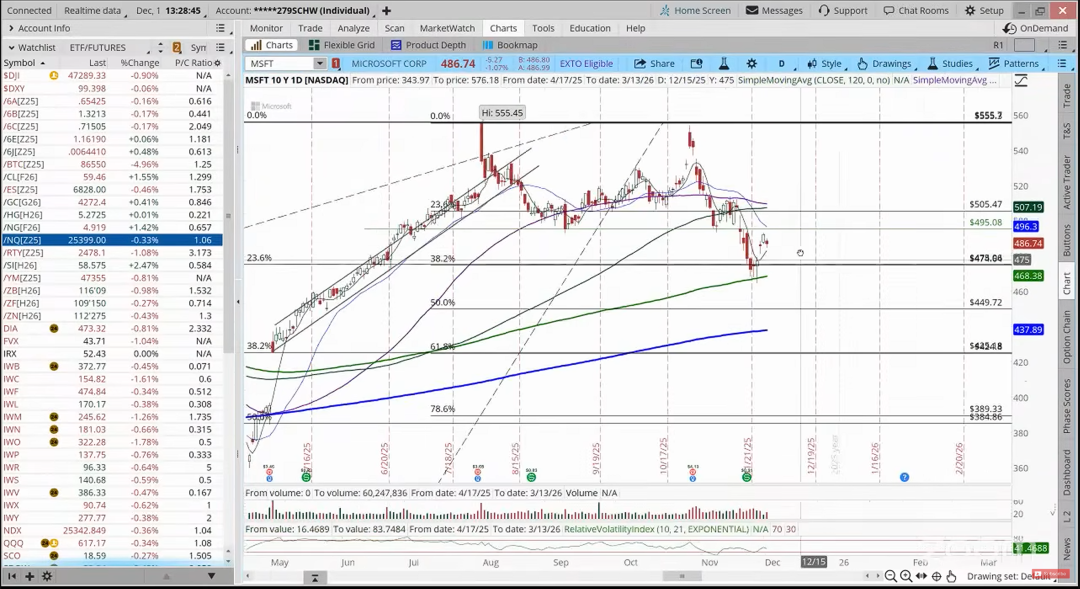Viewport: 1080px width, 589px height.
Task: Expand the Account Info section
Action: 12,28
